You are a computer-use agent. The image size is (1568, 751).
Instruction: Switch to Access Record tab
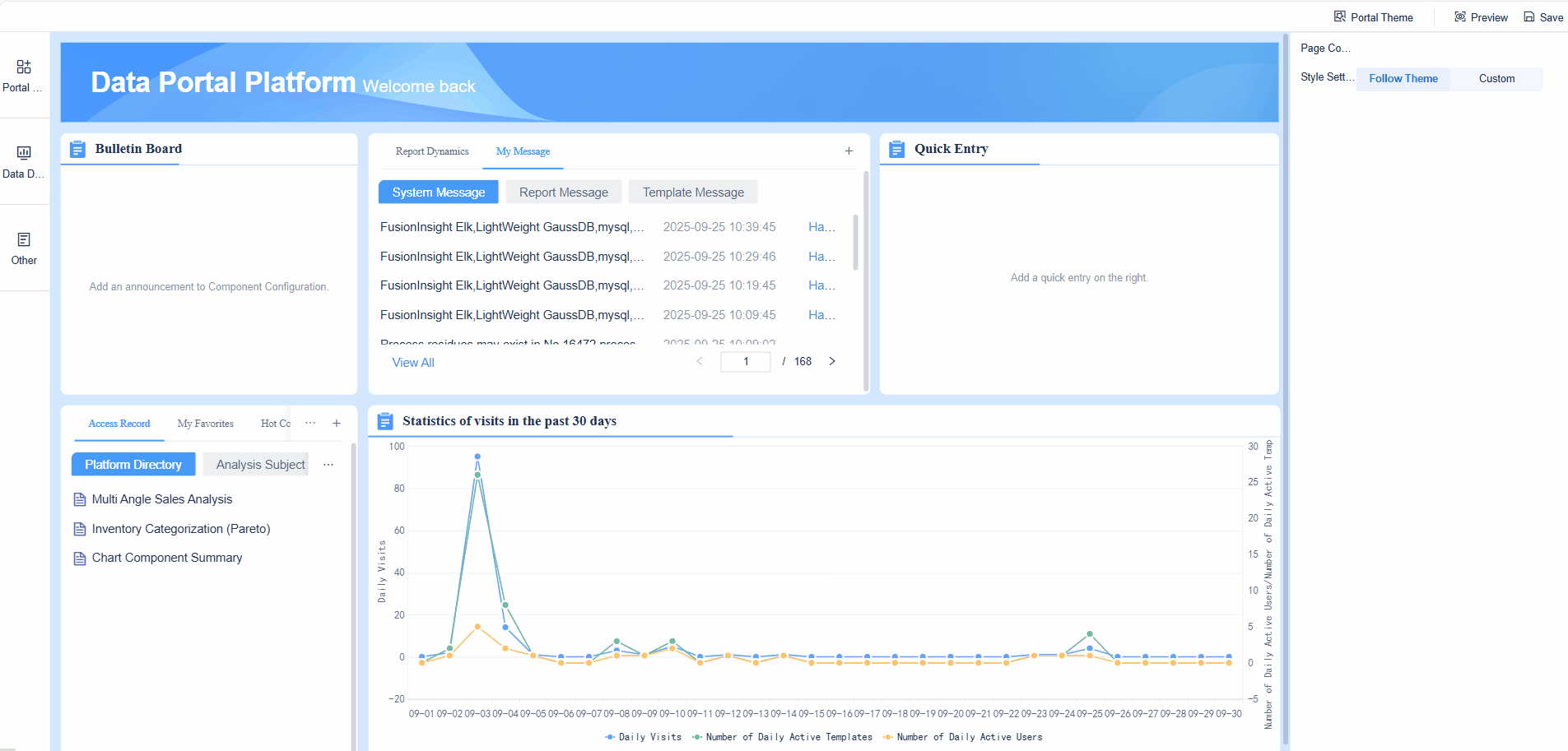pyautogui.click(x=119, y=424)
